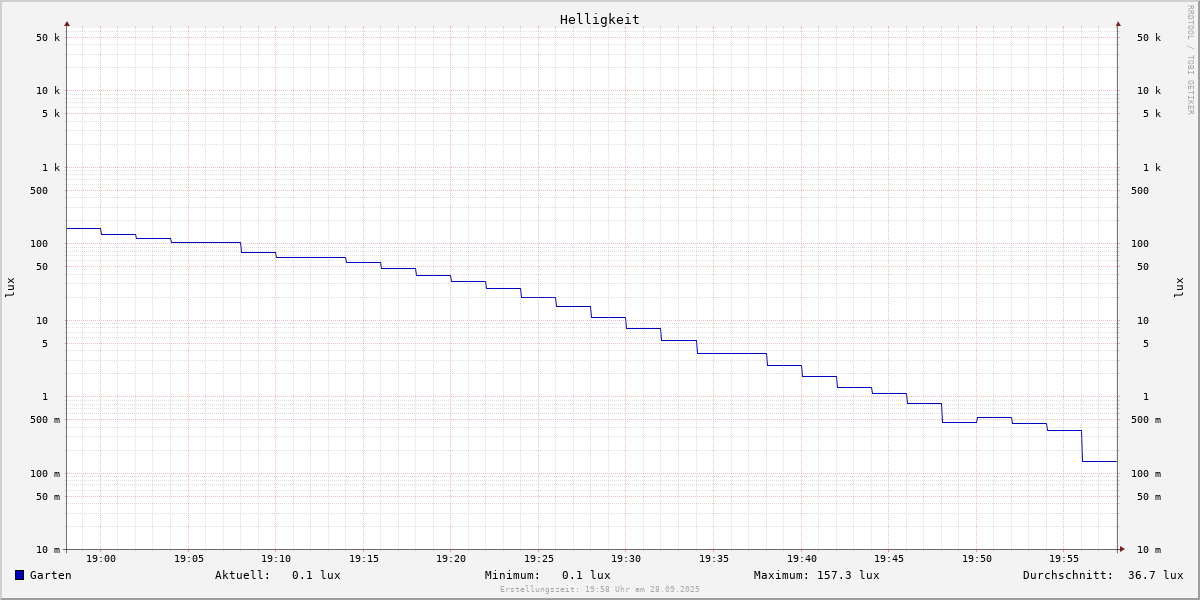Click the 19:40 time axis label
The width and height of the screenshot is (1200, 600).
[x=802, y=559]
